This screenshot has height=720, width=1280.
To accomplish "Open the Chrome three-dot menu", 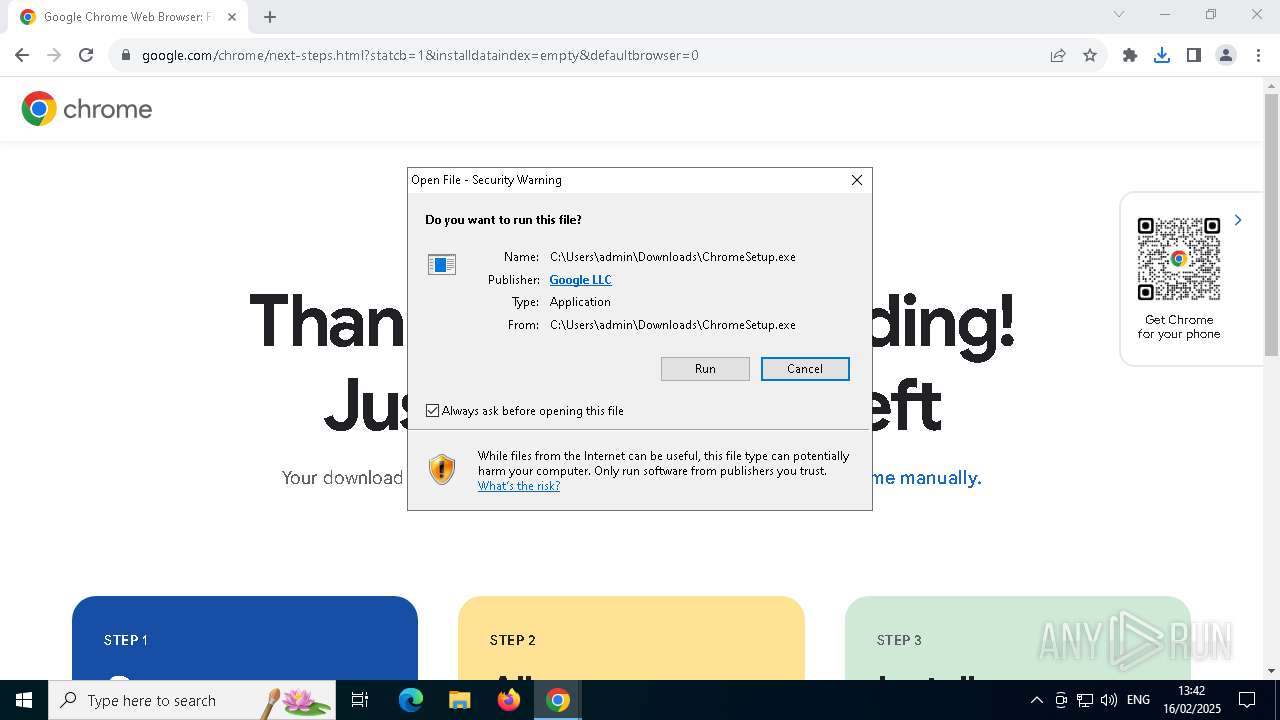I will click(1258, 55).
